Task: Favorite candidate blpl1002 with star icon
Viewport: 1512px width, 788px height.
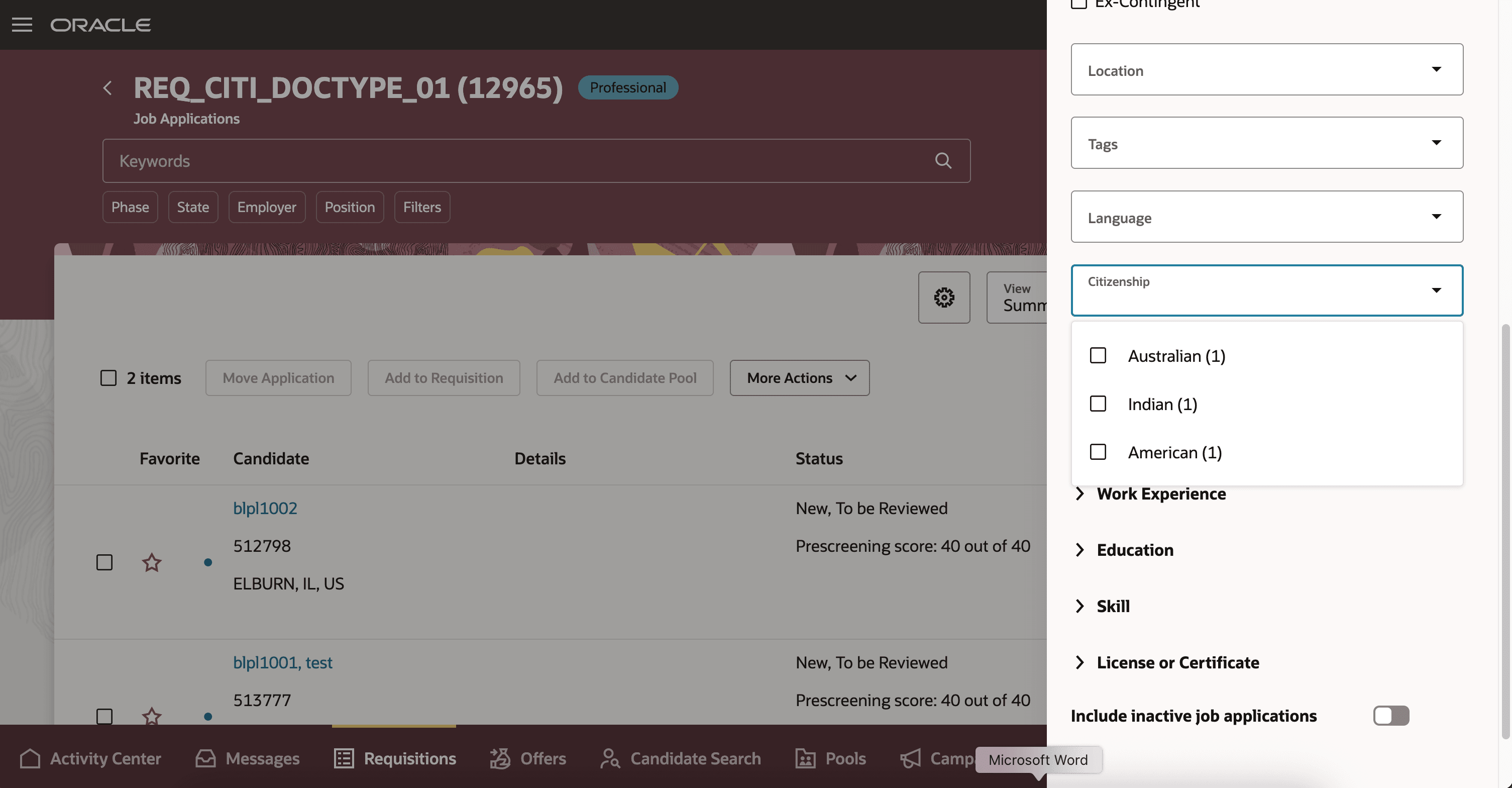Action: tap(151, 562)
